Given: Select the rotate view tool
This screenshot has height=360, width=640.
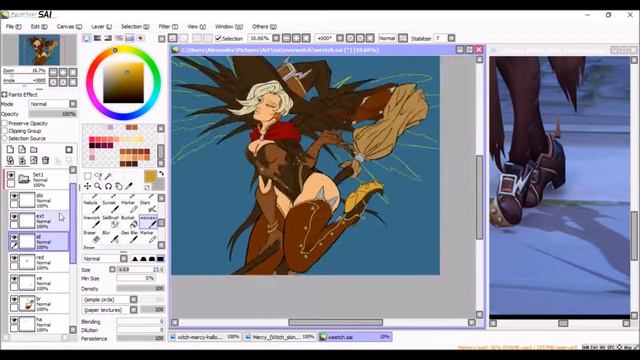Looking at the screenshot, I should click(108, 187).
